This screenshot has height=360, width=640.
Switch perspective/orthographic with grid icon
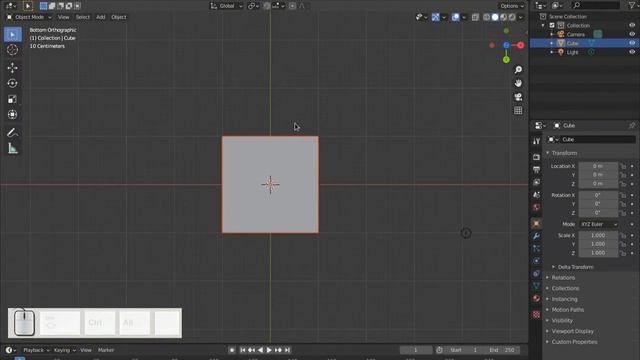pos(518,111)
